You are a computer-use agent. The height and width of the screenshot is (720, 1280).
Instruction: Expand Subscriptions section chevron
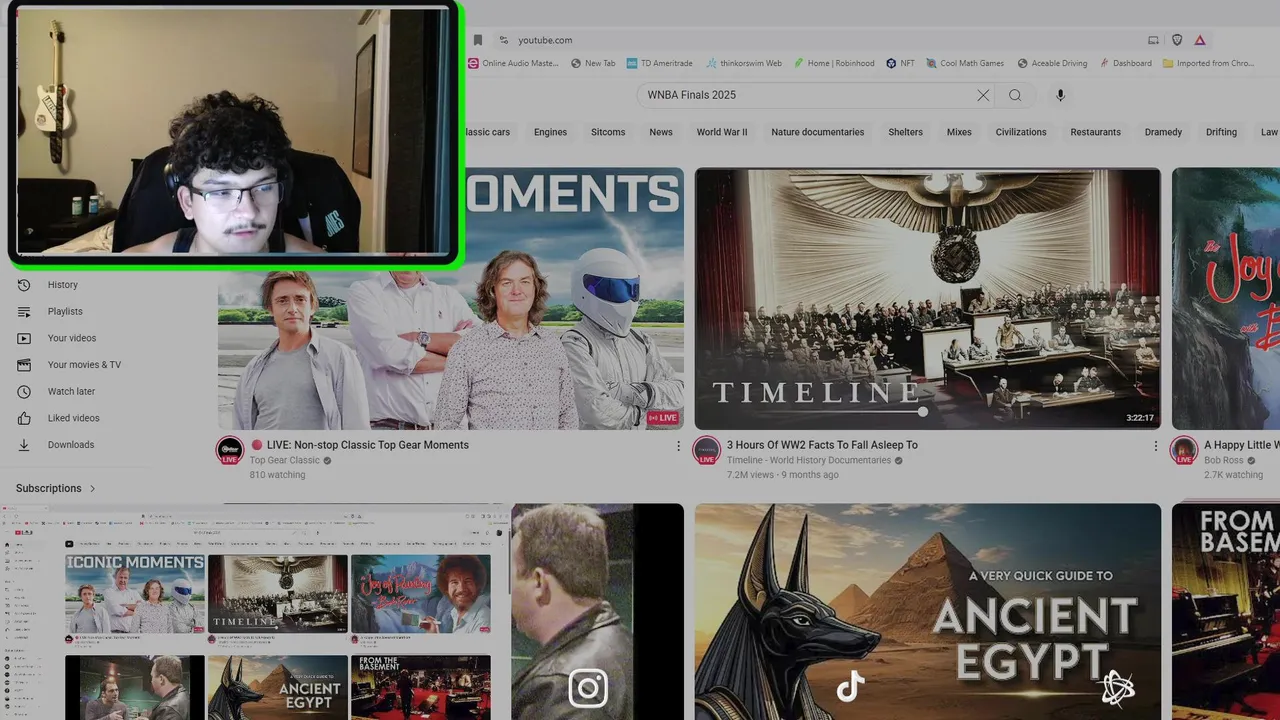pyautogui.click(x=93, y=488)
